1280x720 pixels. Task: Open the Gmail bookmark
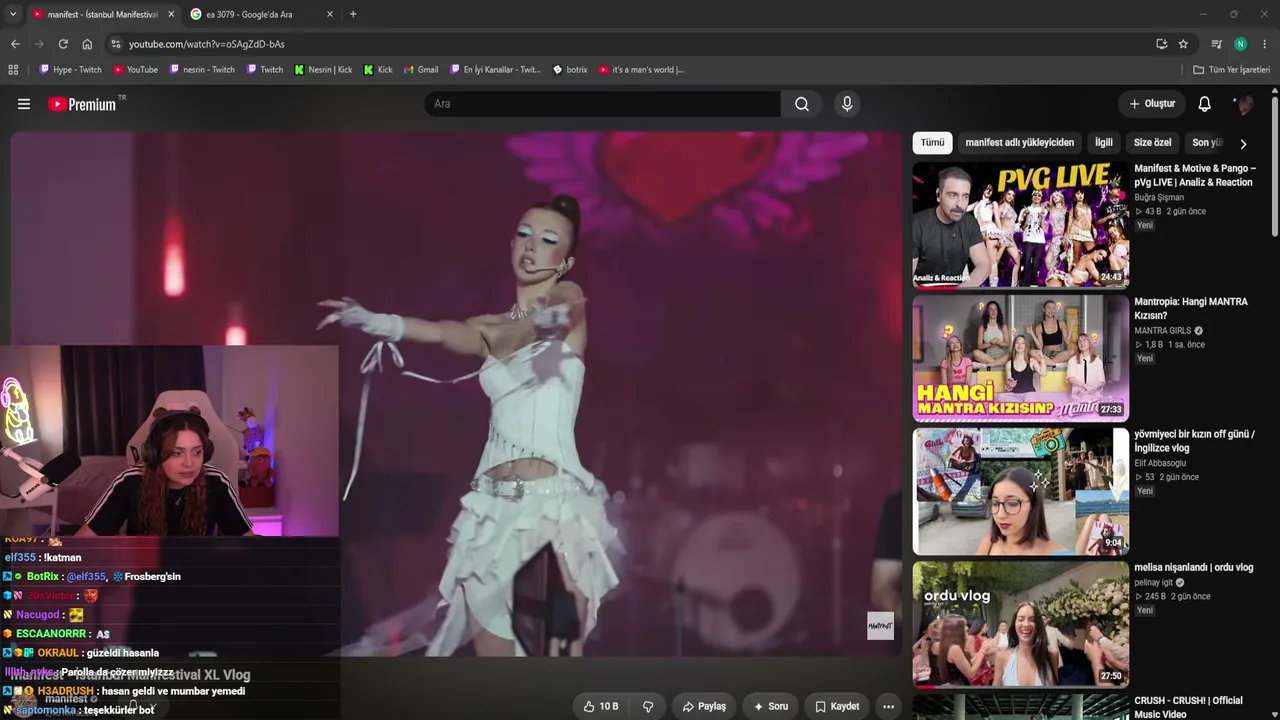(421, 70)
